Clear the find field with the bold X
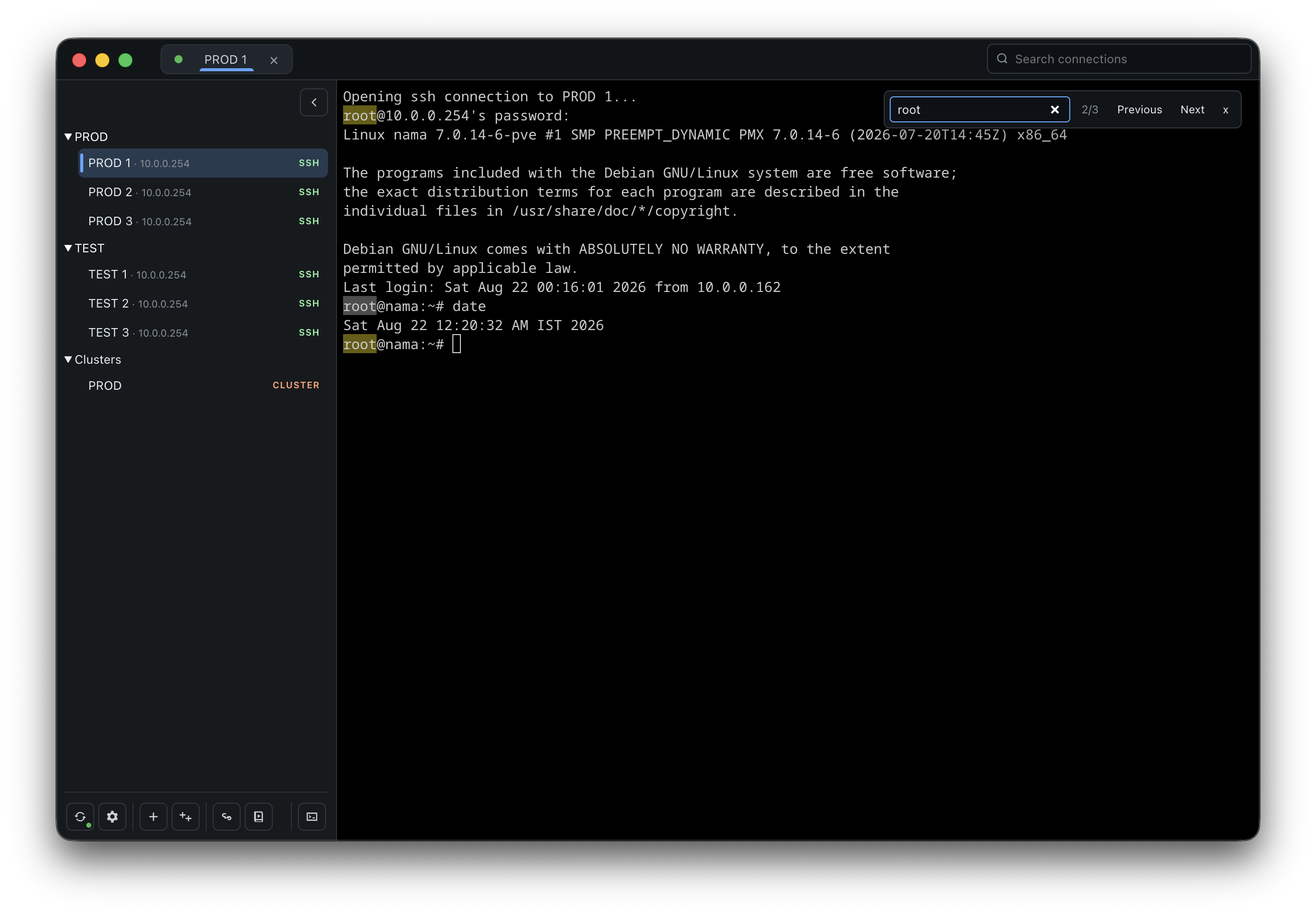 coord(1055,109)
